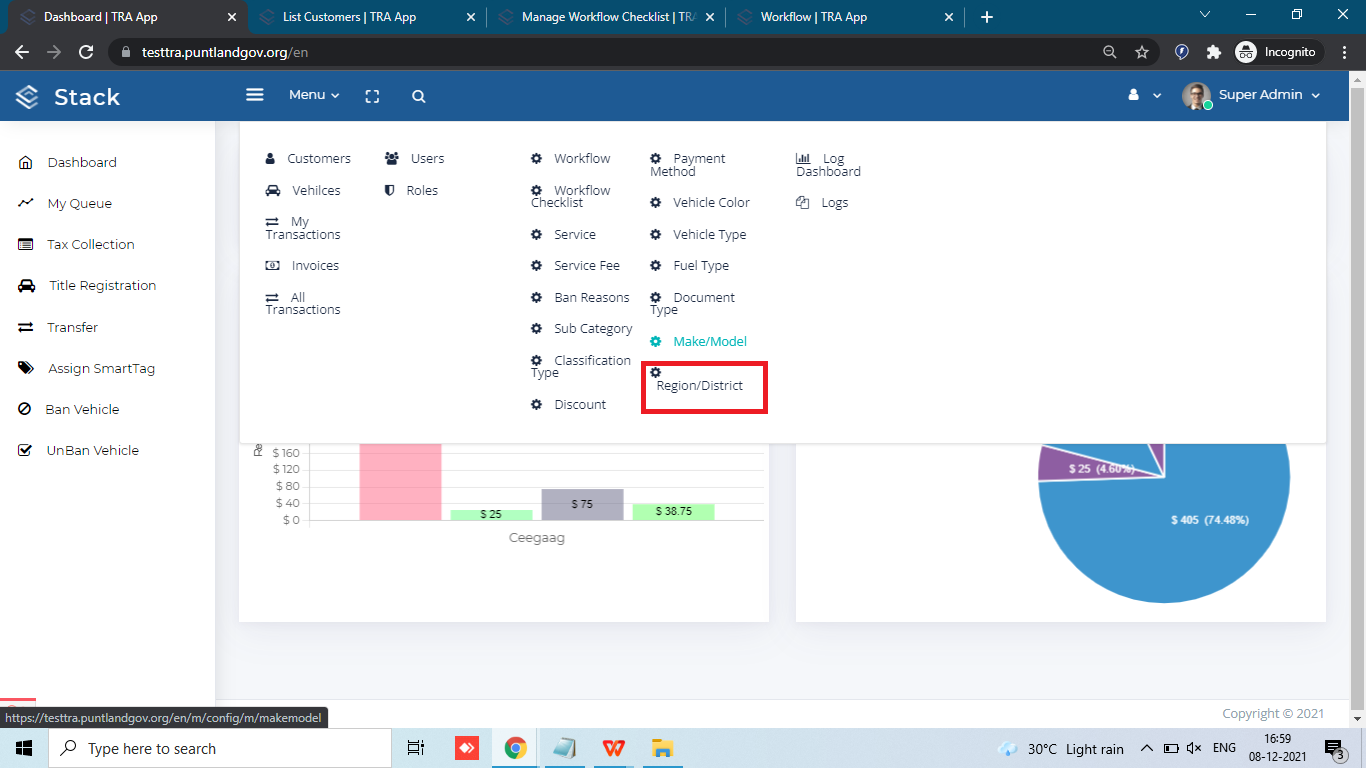Open Classification Type menu entry

click(581, 367)
